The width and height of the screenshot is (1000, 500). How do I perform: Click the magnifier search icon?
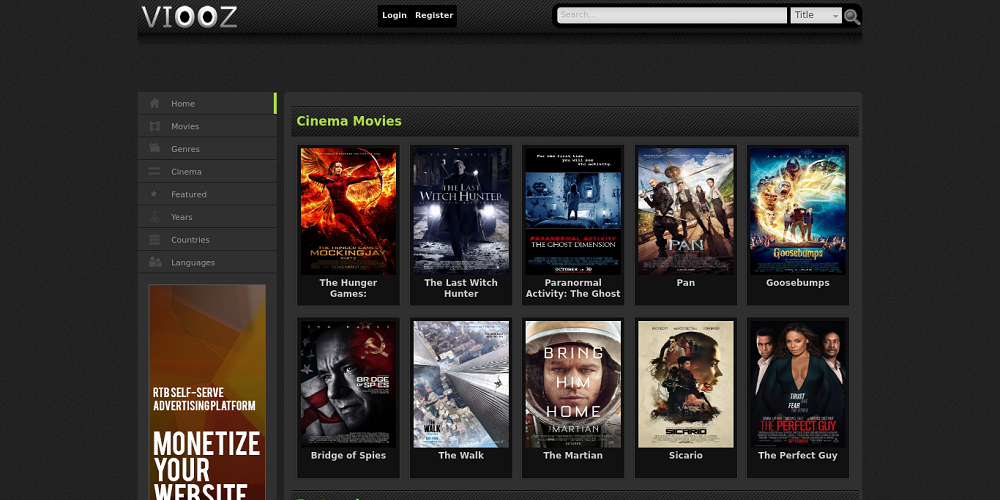coord(852,17)
